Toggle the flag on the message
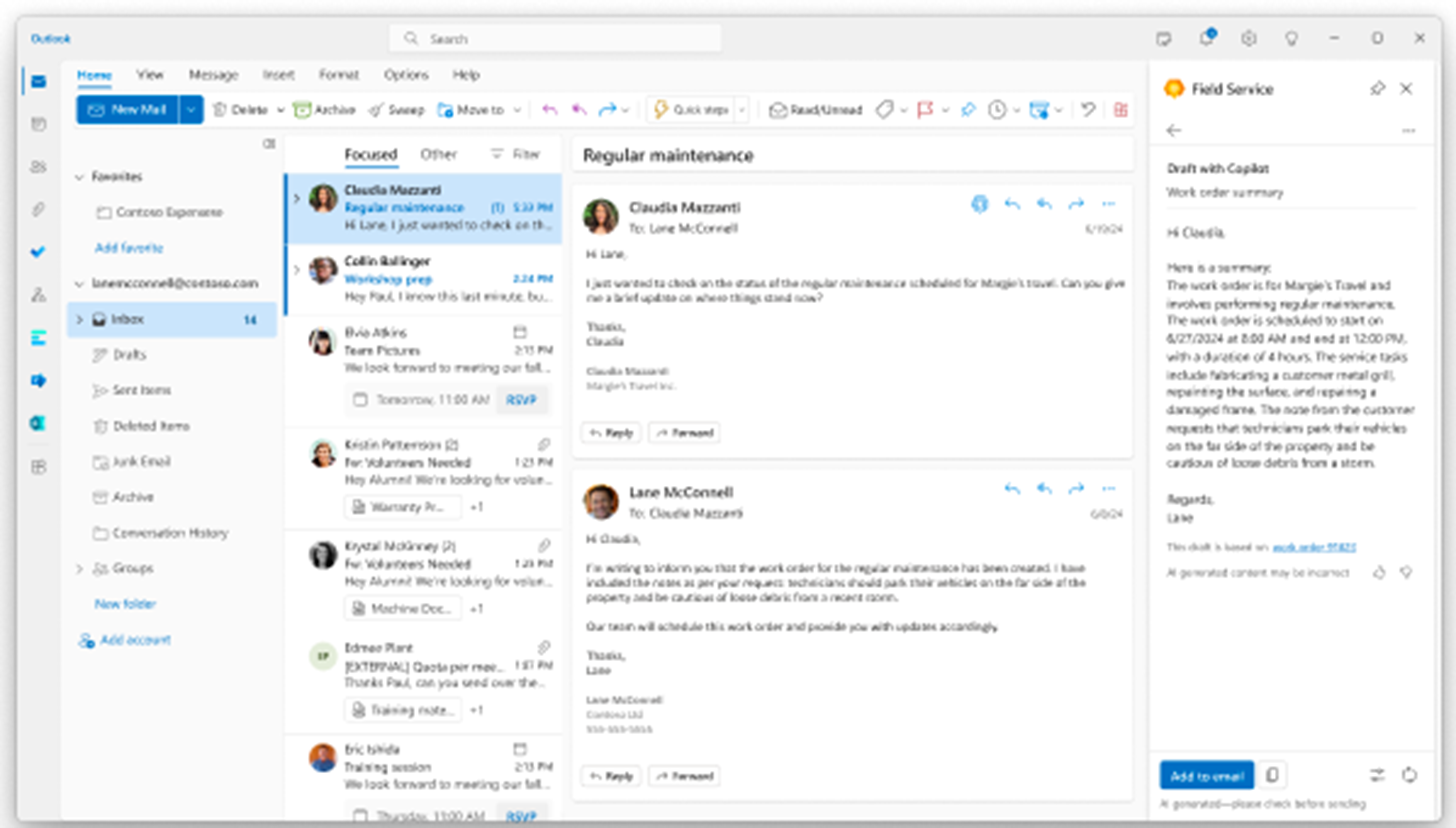 [921, 110]
